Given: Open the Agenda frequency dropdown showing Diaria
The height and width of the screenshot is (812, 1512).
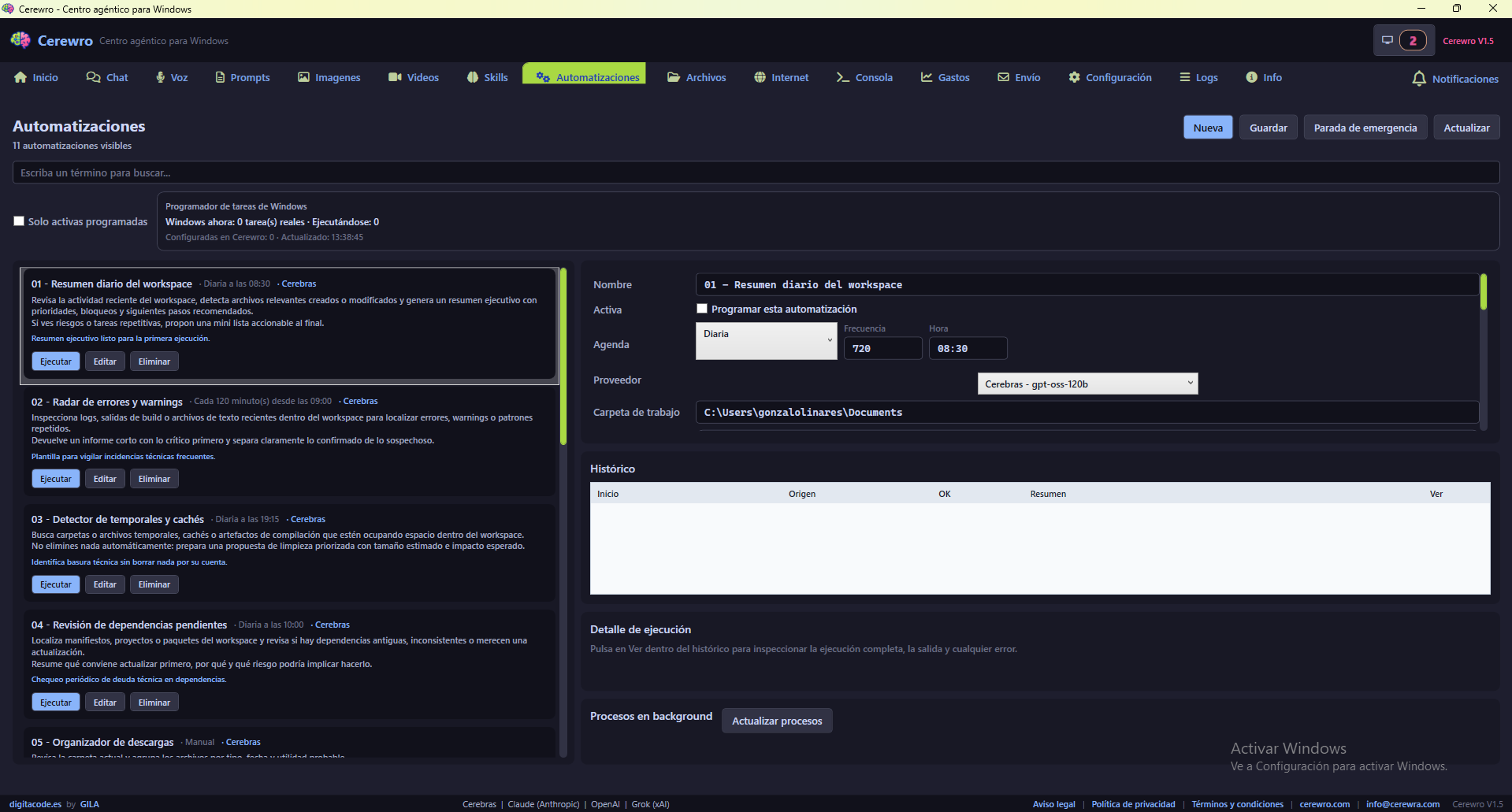Looking at the screenshot, I should tap(765, 339).
